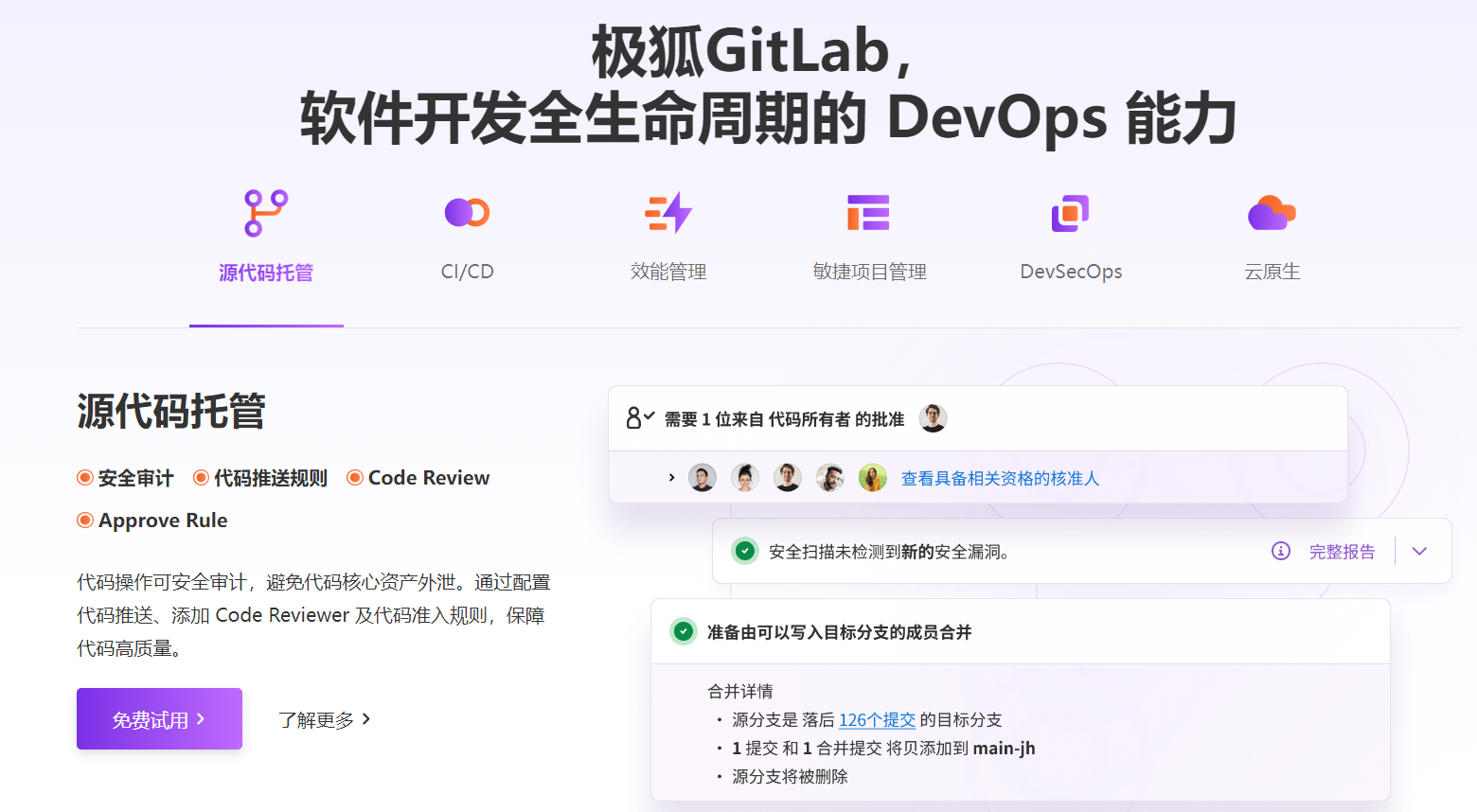The image size is (1477, 812).
Task: Click the main-jh branch name text
Action: click(1004, 749)
